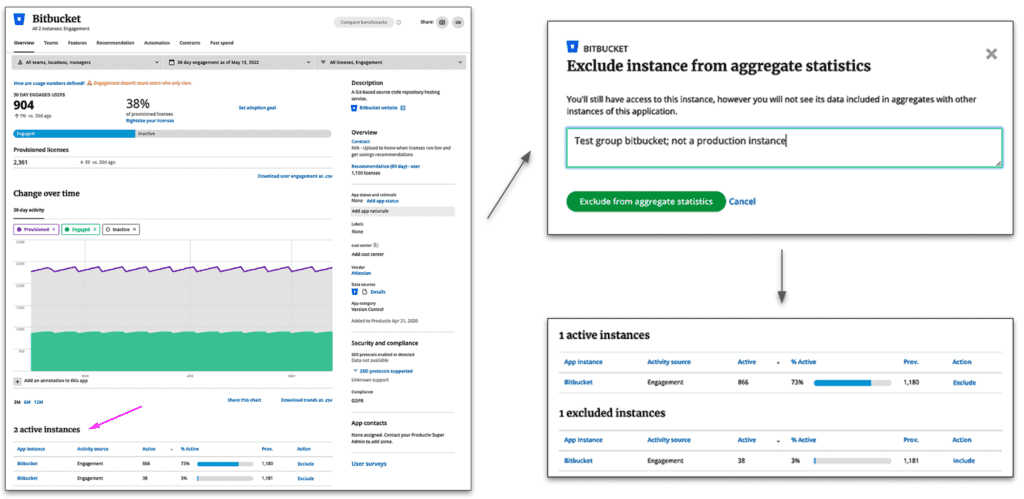Open the All teams, locations, managers dropdown

88,63
